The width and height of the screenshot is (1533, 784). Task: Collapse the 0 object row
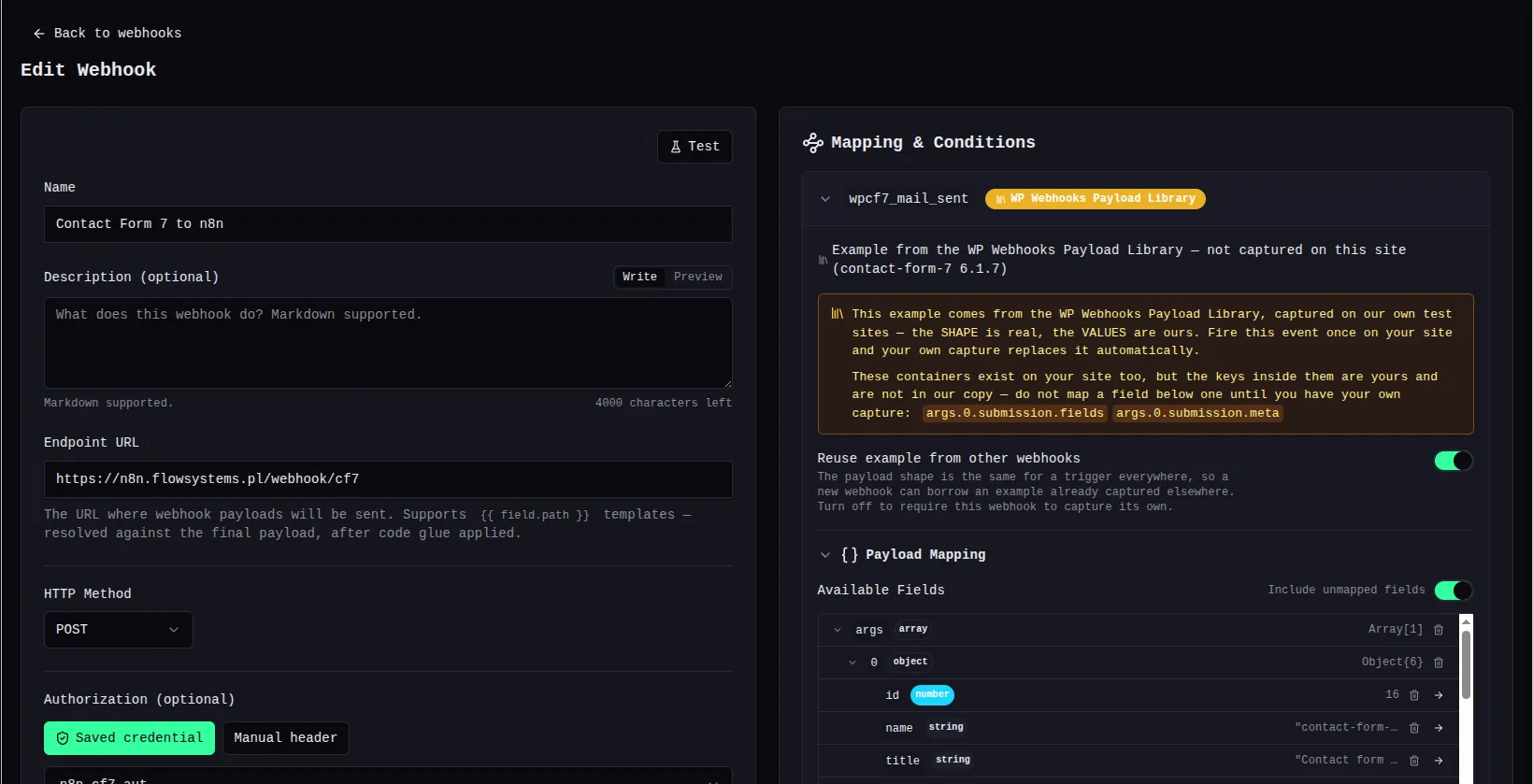click(852, 663)
